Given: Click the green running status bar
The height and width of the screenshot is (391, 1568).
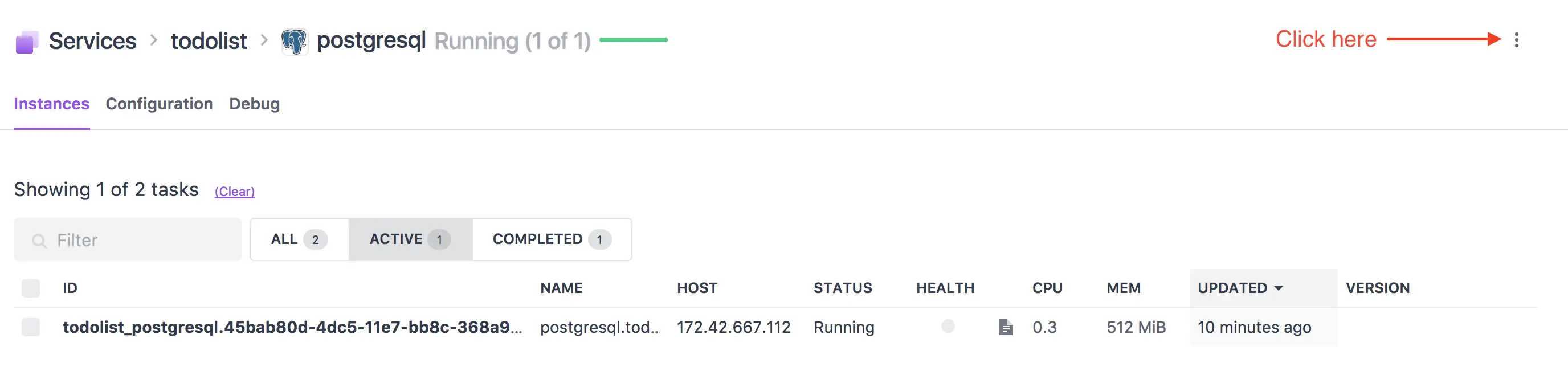Looking at the screenshot, I should click(633, 40).
